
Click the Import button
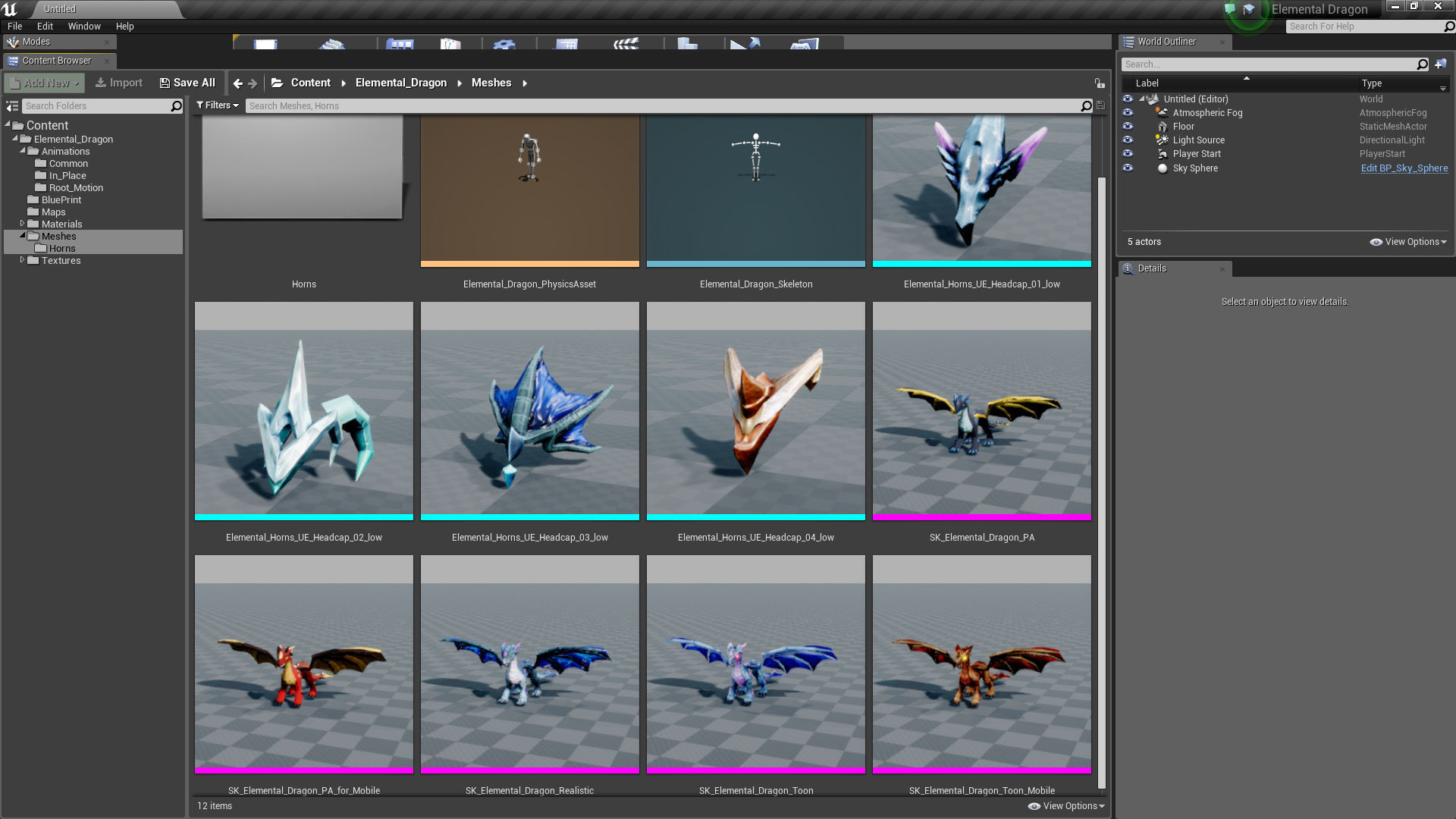(119, 83)
